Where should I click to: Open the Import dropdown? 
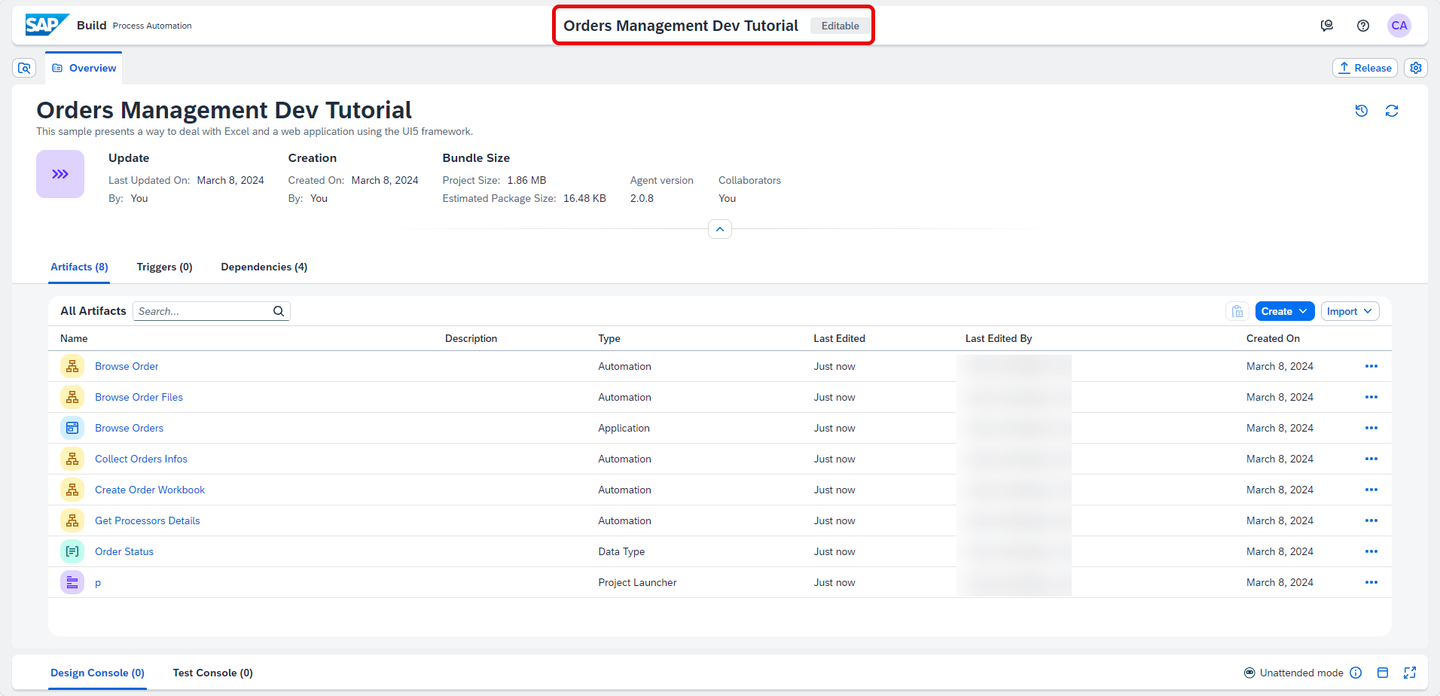point(1350,311)
